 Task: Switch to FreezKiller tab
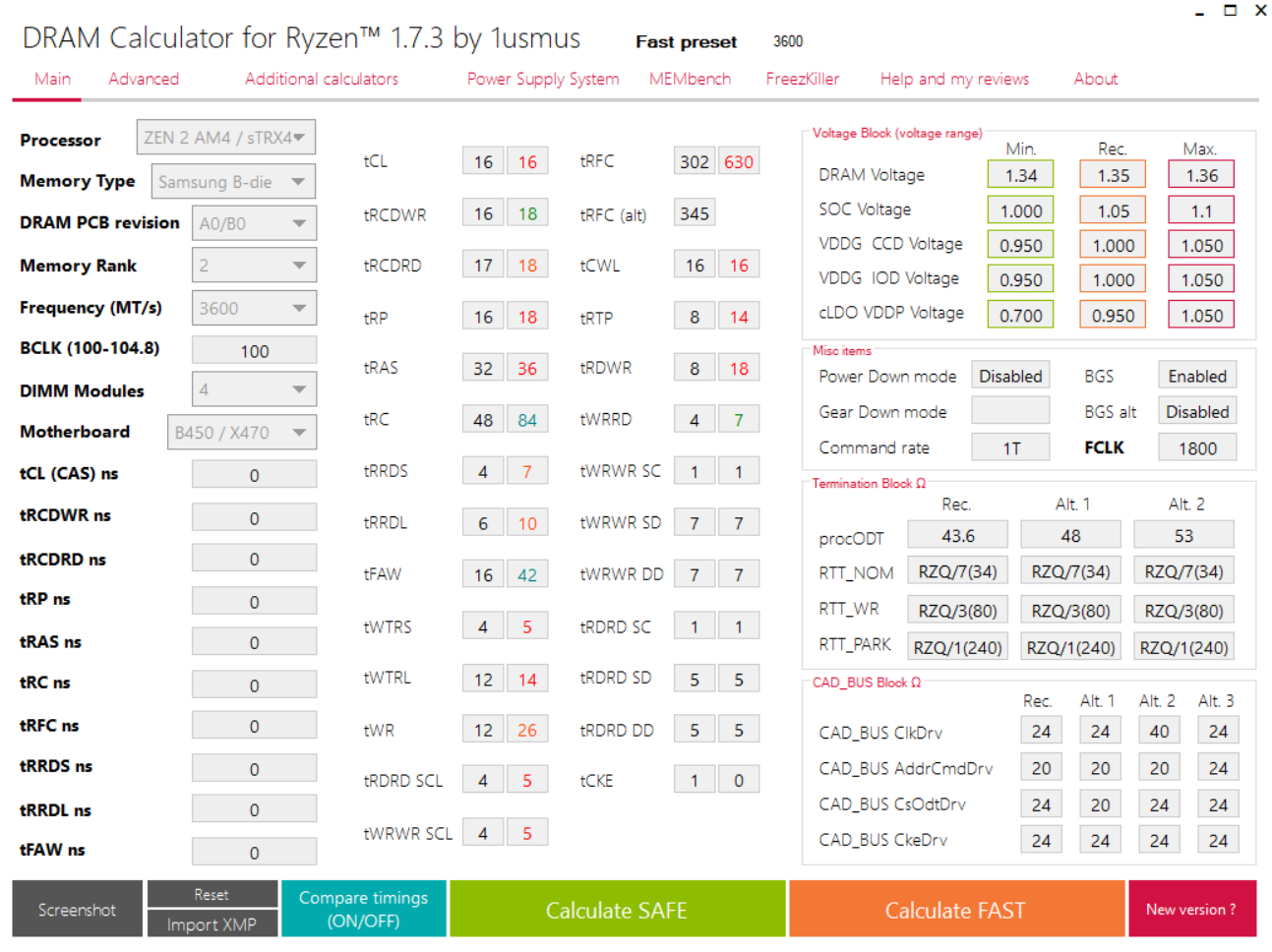coord(803,79)
